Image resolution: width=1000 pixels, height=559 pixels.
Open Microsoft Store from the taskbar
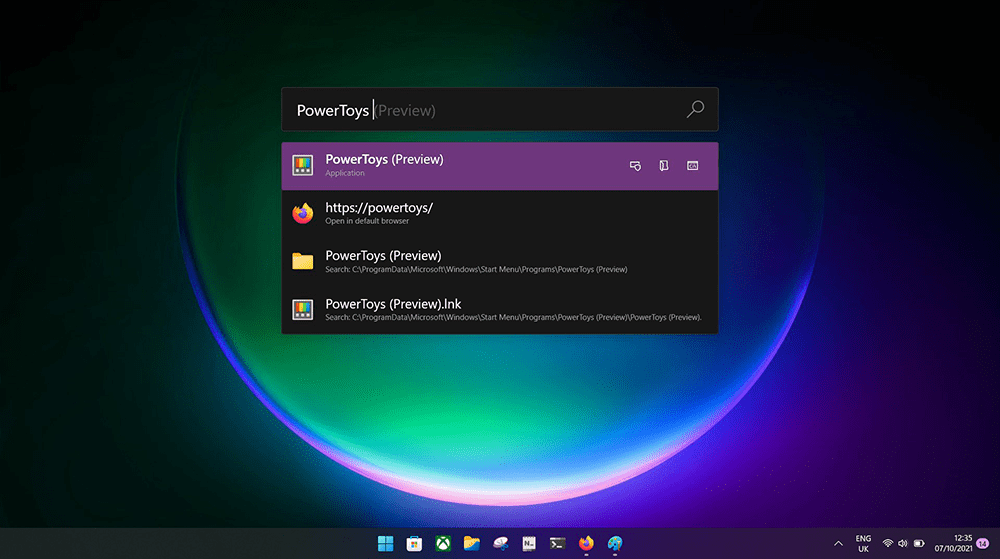coord(415,543)
